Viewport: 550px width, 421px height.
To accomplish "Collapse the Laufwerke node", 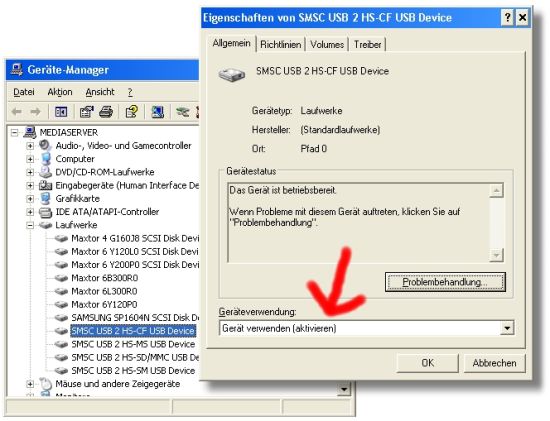I will point(30,225).
